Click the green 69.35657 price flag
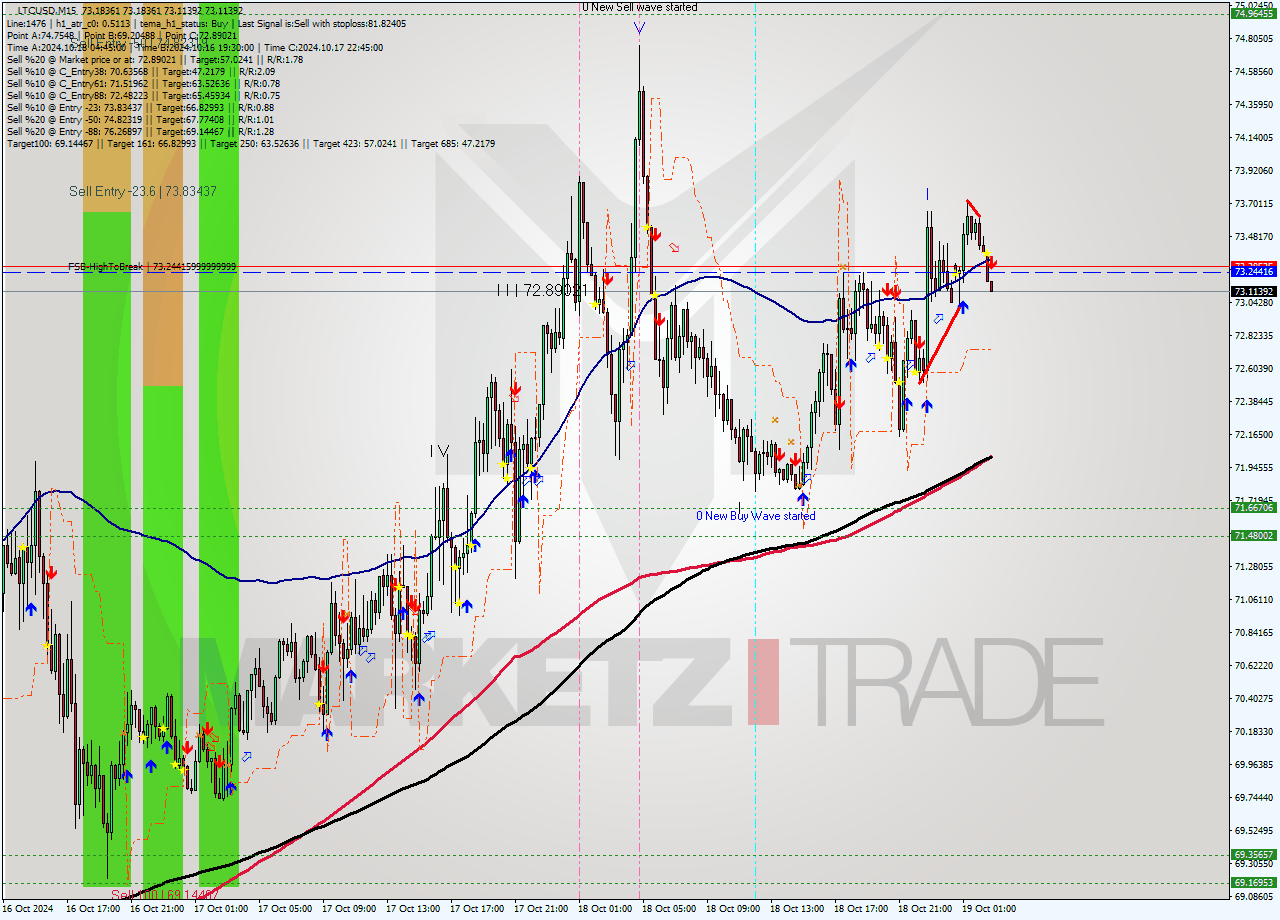Image resolution: width=1280 pixels, height=920 pixels. coord(1253,855)
